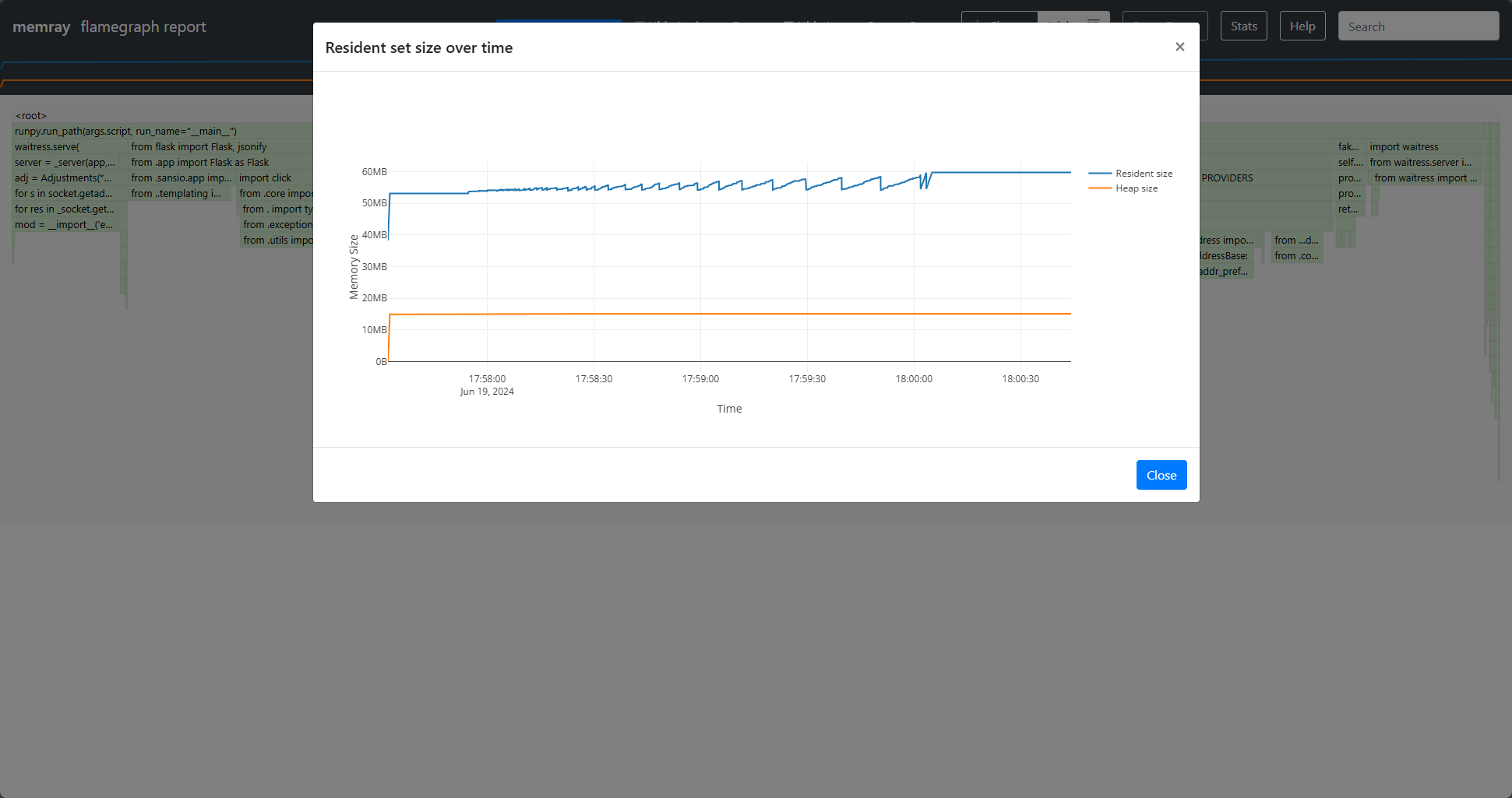Screen dimensions: 1512x798
Task: Click the Memory Size axis title
Action: [x=354, y=267]
